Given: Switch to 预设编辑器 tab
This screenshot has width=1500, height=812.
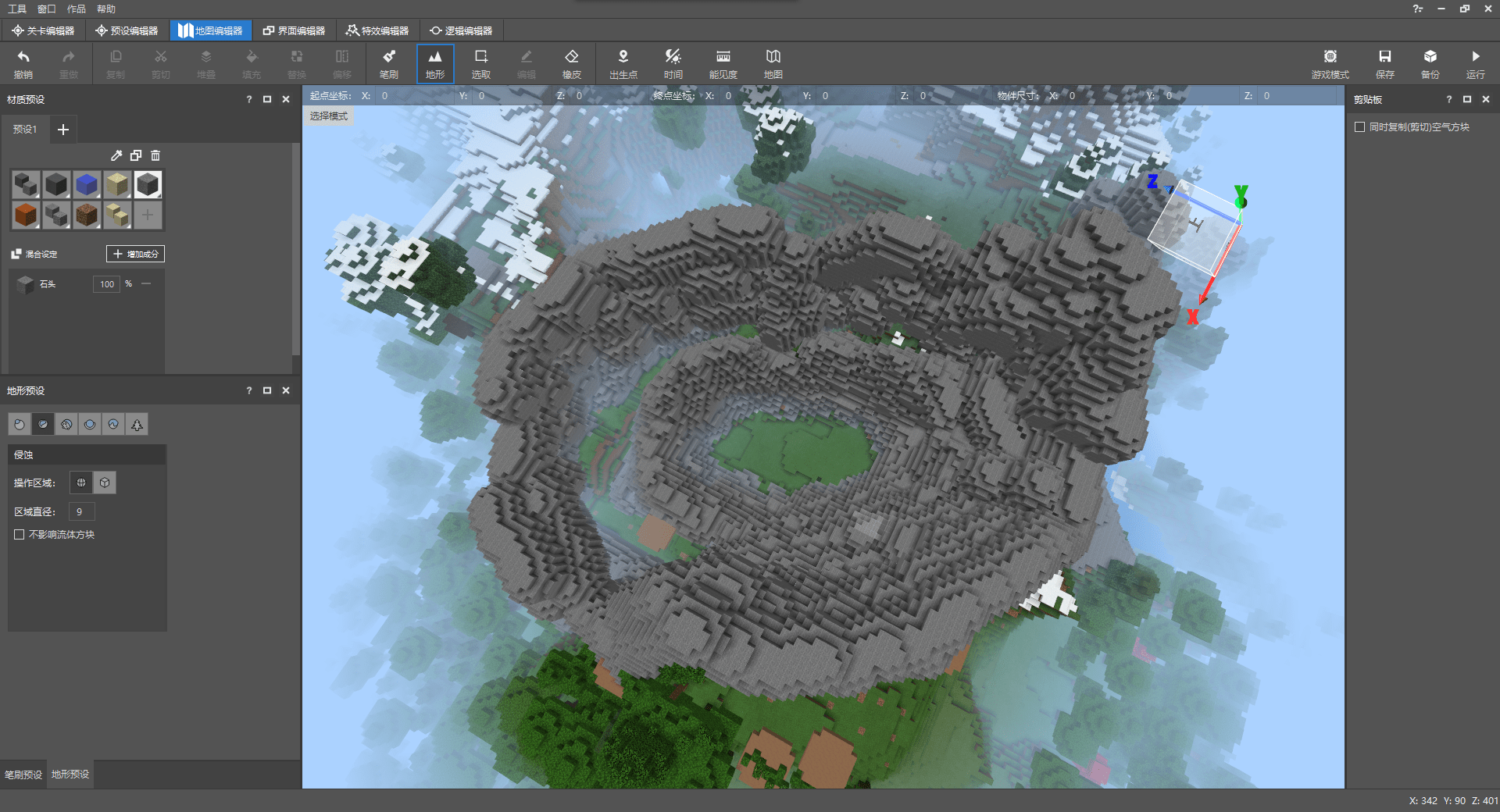Looking at the screenshot, I should pyautogui.click(x=127, y=30).
